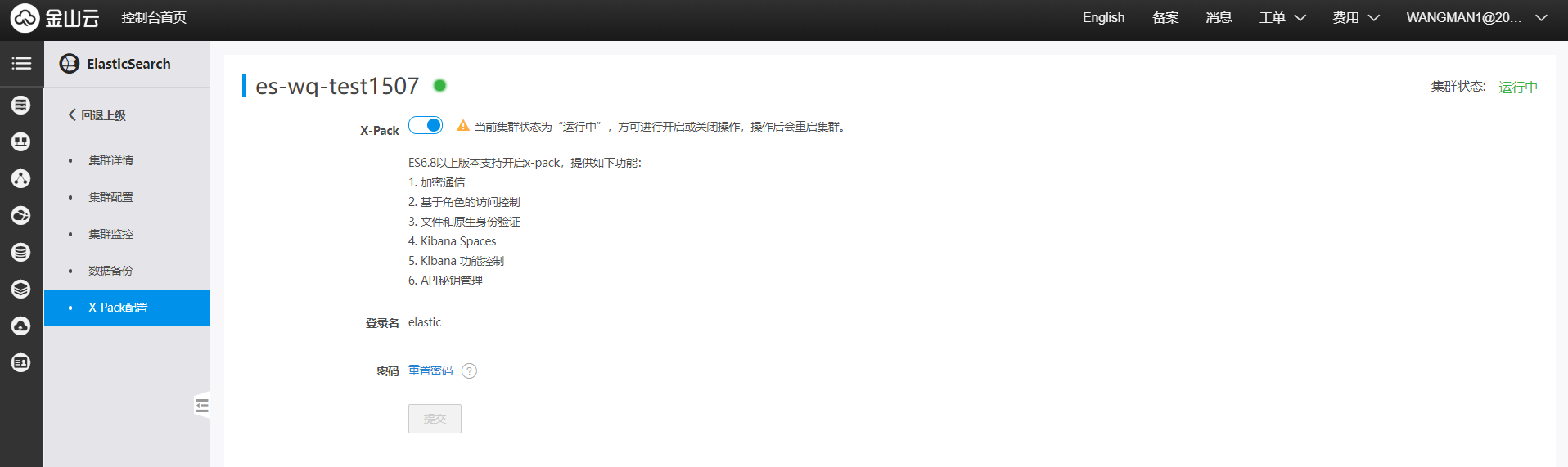Click the 重置密码 link

click(430, 370)
